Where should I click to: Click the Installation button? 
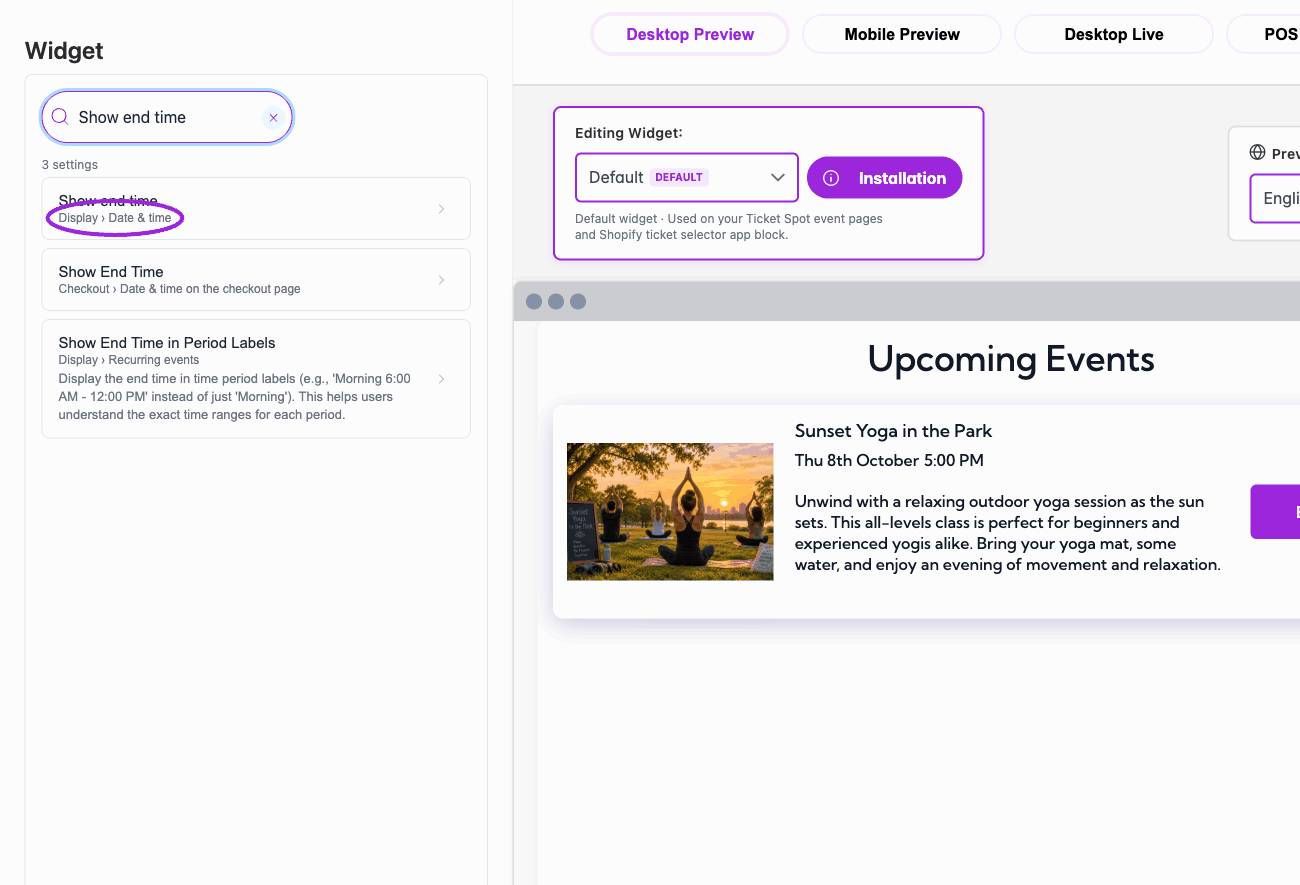(884, 178)
